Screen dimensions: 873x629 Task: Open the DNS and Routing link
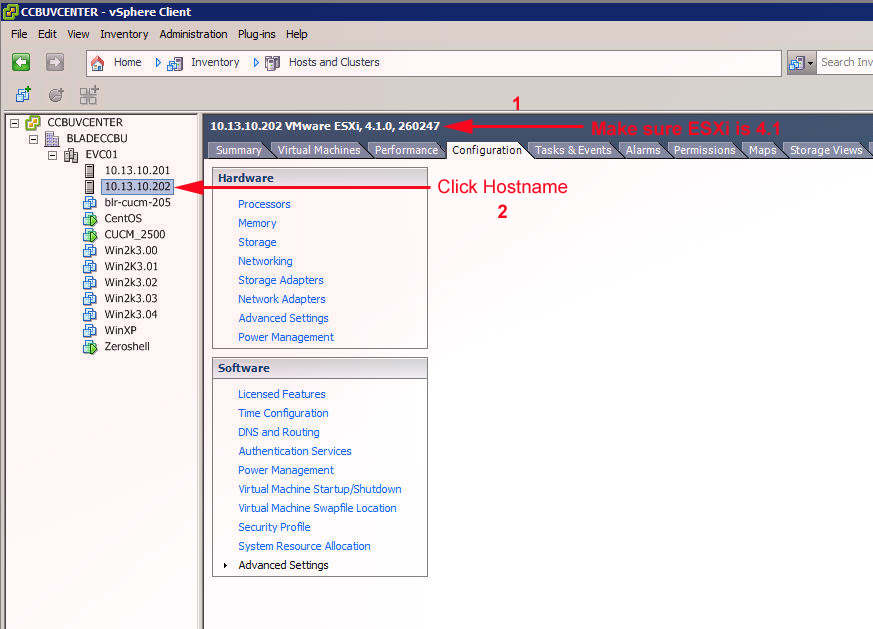[278, 432]
